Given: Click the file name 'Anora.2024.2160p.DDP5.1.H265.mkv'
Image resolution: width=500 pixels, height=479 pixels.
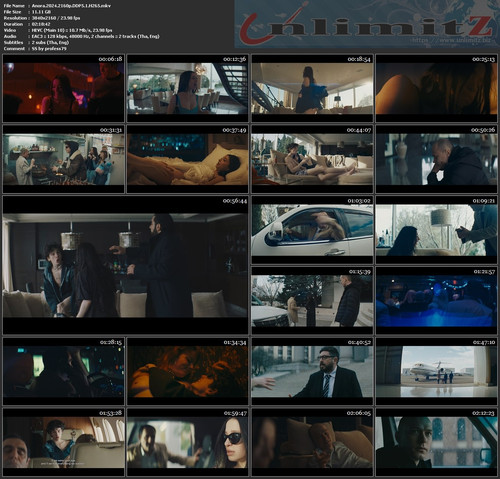Looking at the screenshot, I should 71,6.
